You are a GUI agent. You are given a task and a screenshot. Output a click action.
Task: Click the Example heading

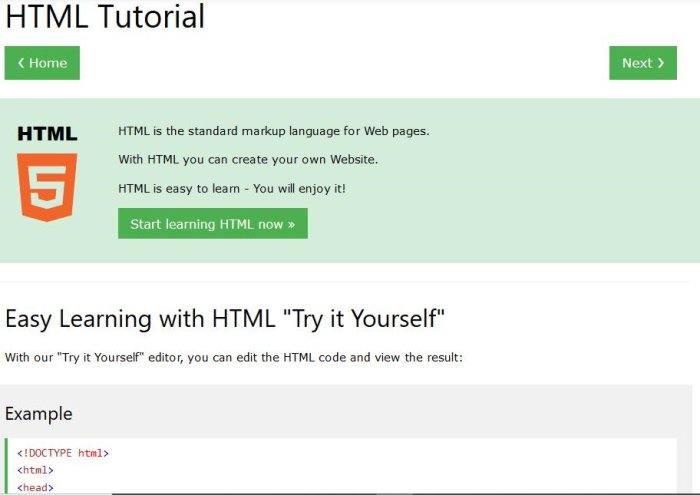pos(39,413)
